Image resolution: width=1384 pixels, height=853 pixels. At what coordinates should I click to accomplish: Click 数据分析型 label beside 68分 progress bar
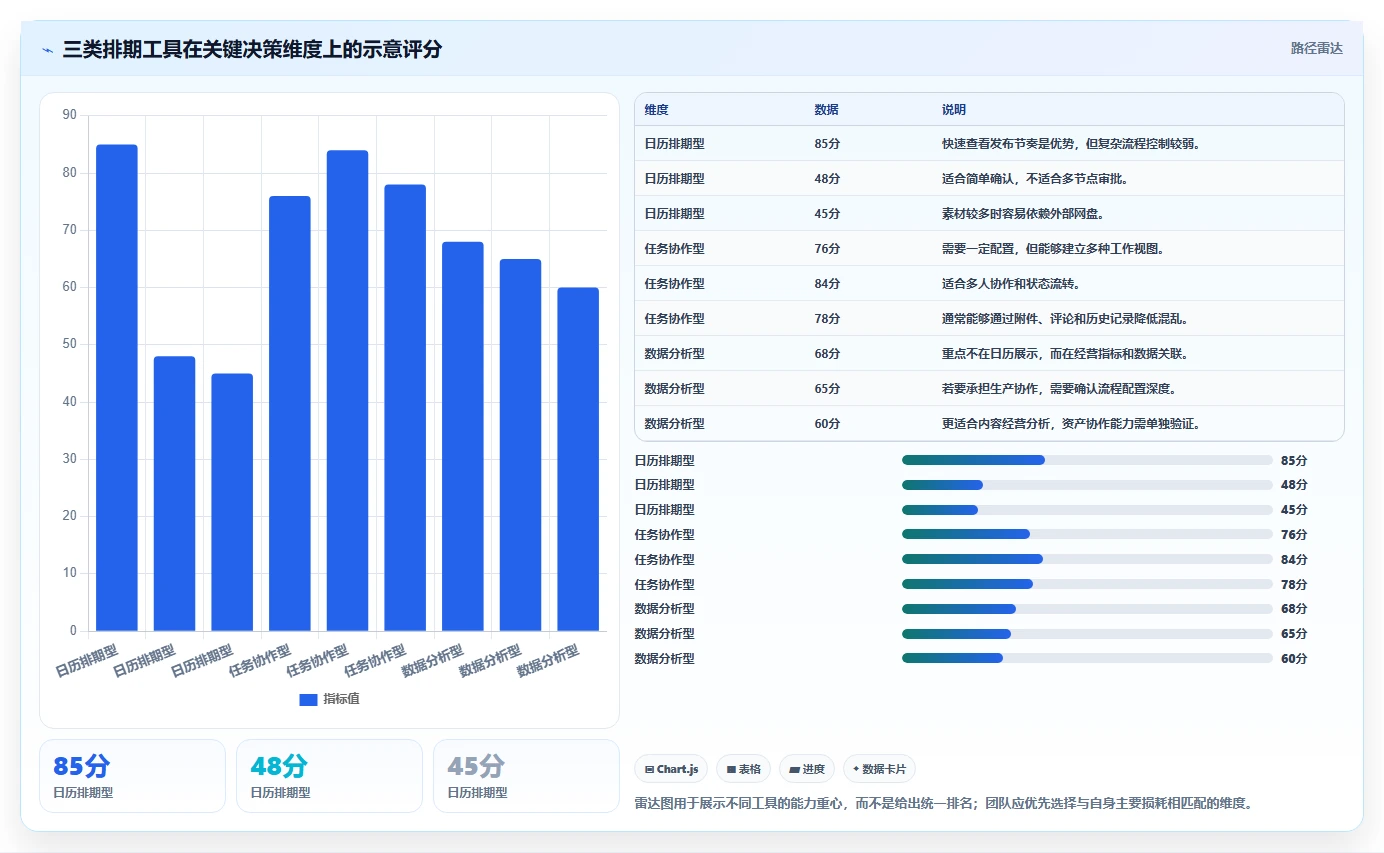point(664,609)
